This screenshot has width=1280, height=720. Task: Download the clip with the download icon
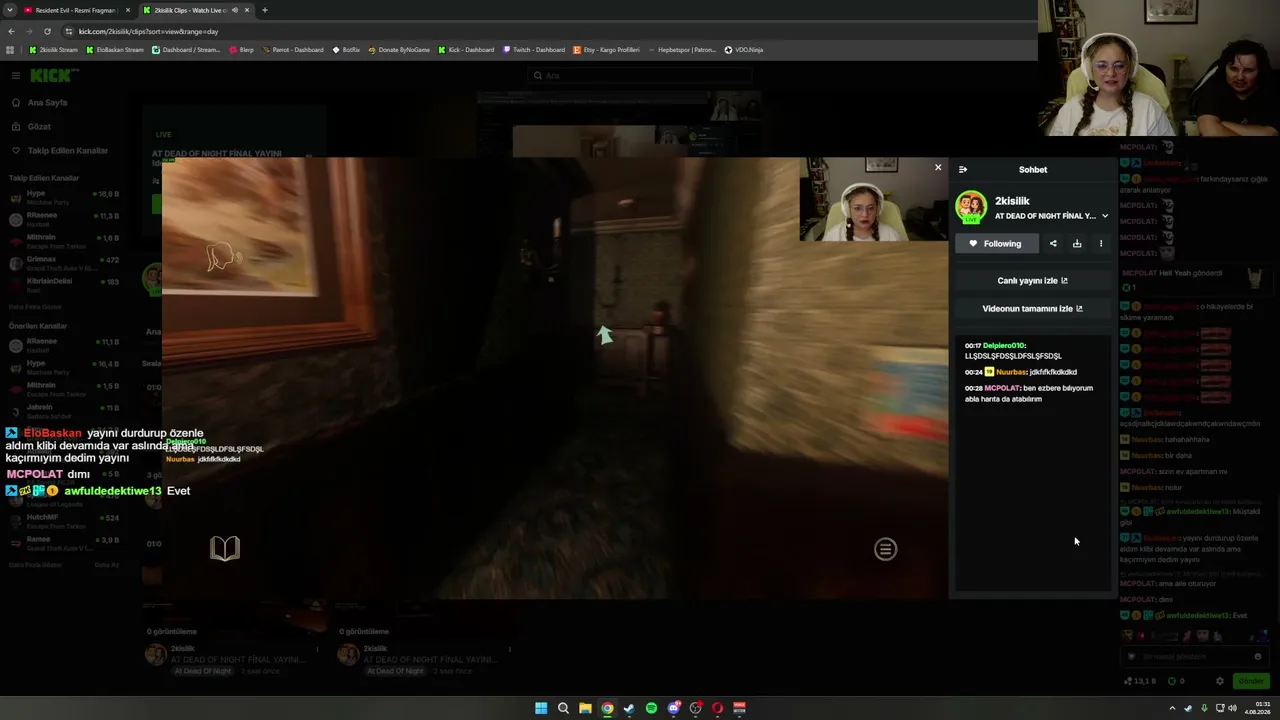[x=1077, y=244]
